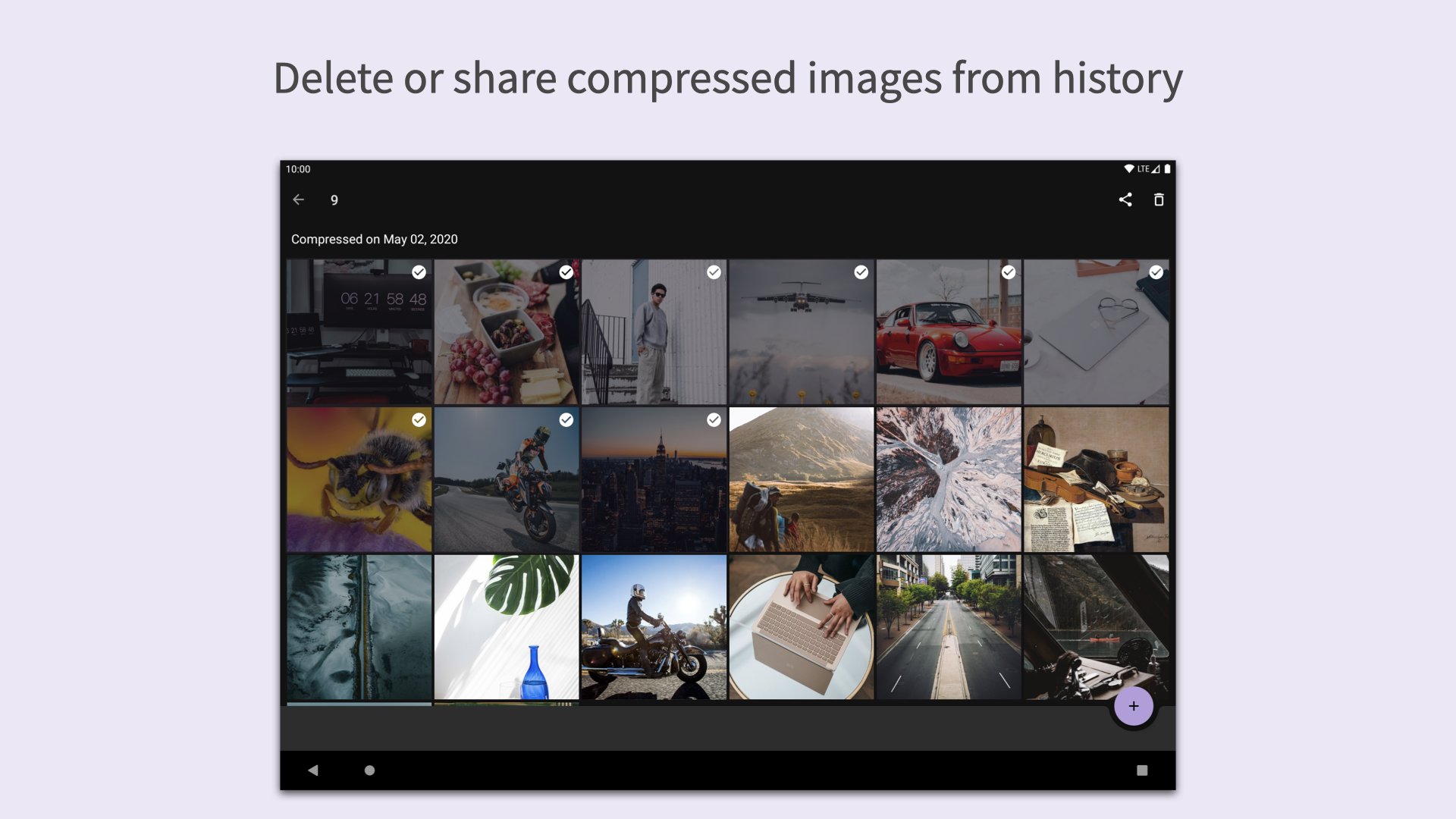Select the laptop on round table photo
Viewport: 1456px width, 819px height.
[802, 628]
